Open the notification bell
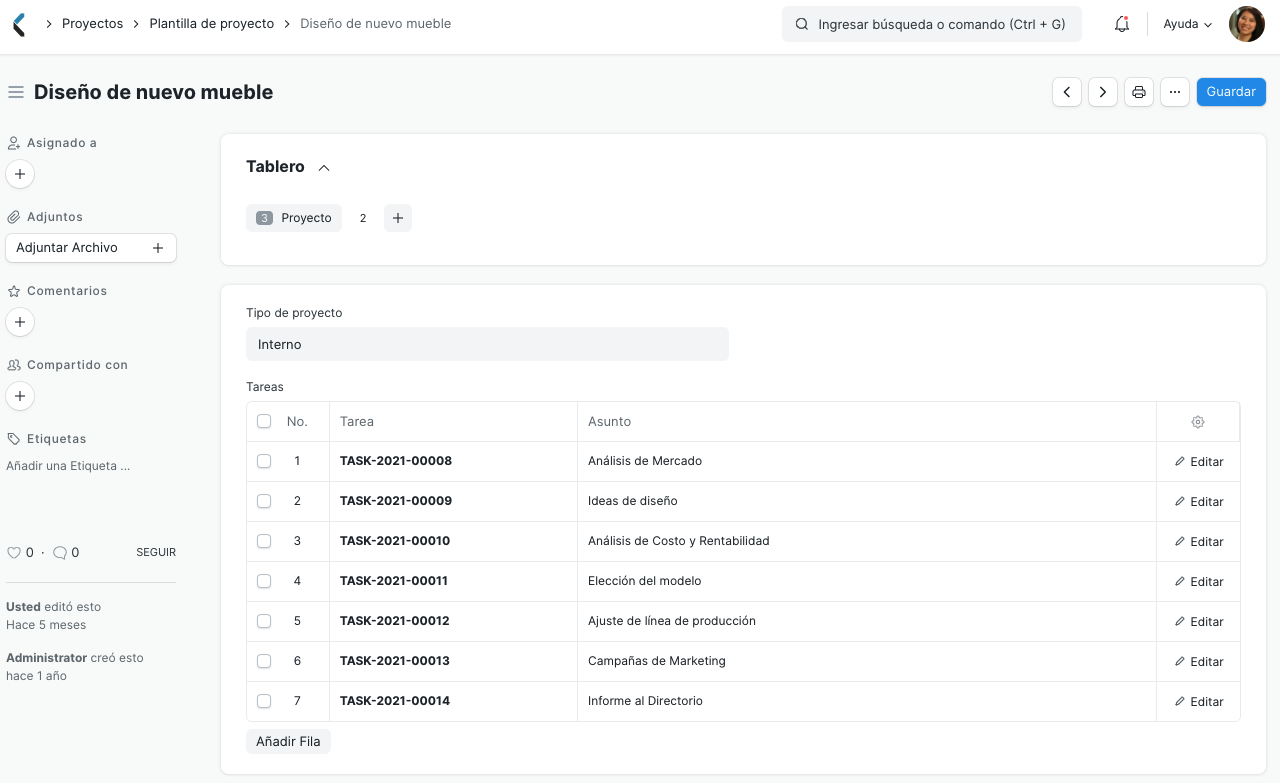Screen dimensions: 1280x783 click(1121, 23)
